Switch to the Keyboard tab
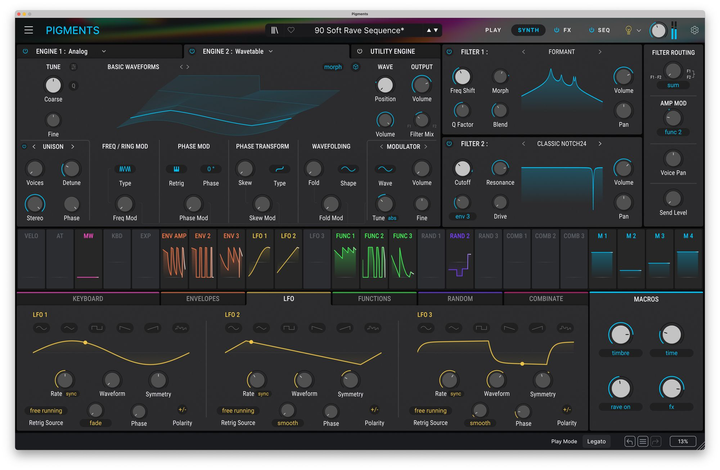The height and width of the screenshot is (470, 720). [x=88, y=299]
